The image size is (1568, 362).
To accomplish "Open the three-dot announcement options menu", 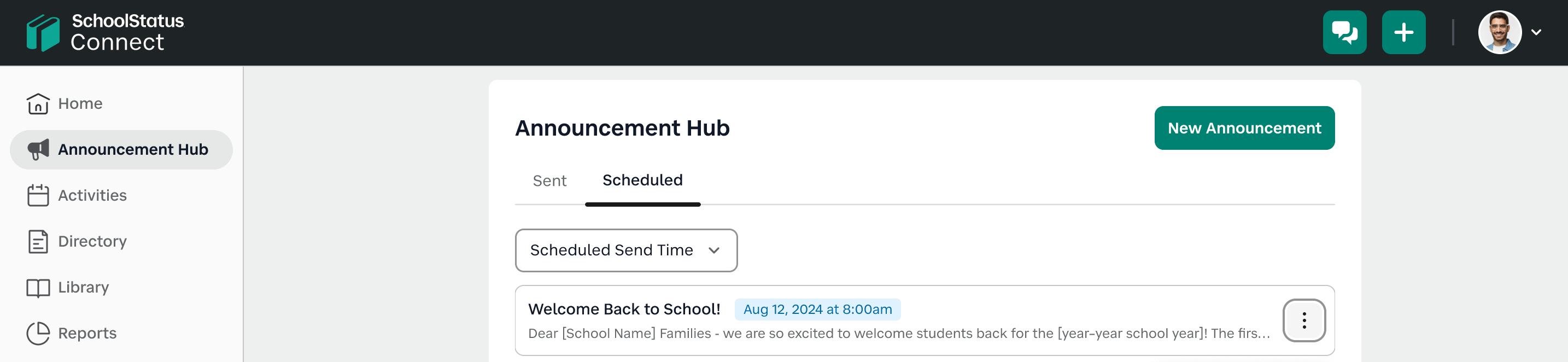I will 1304,320.
